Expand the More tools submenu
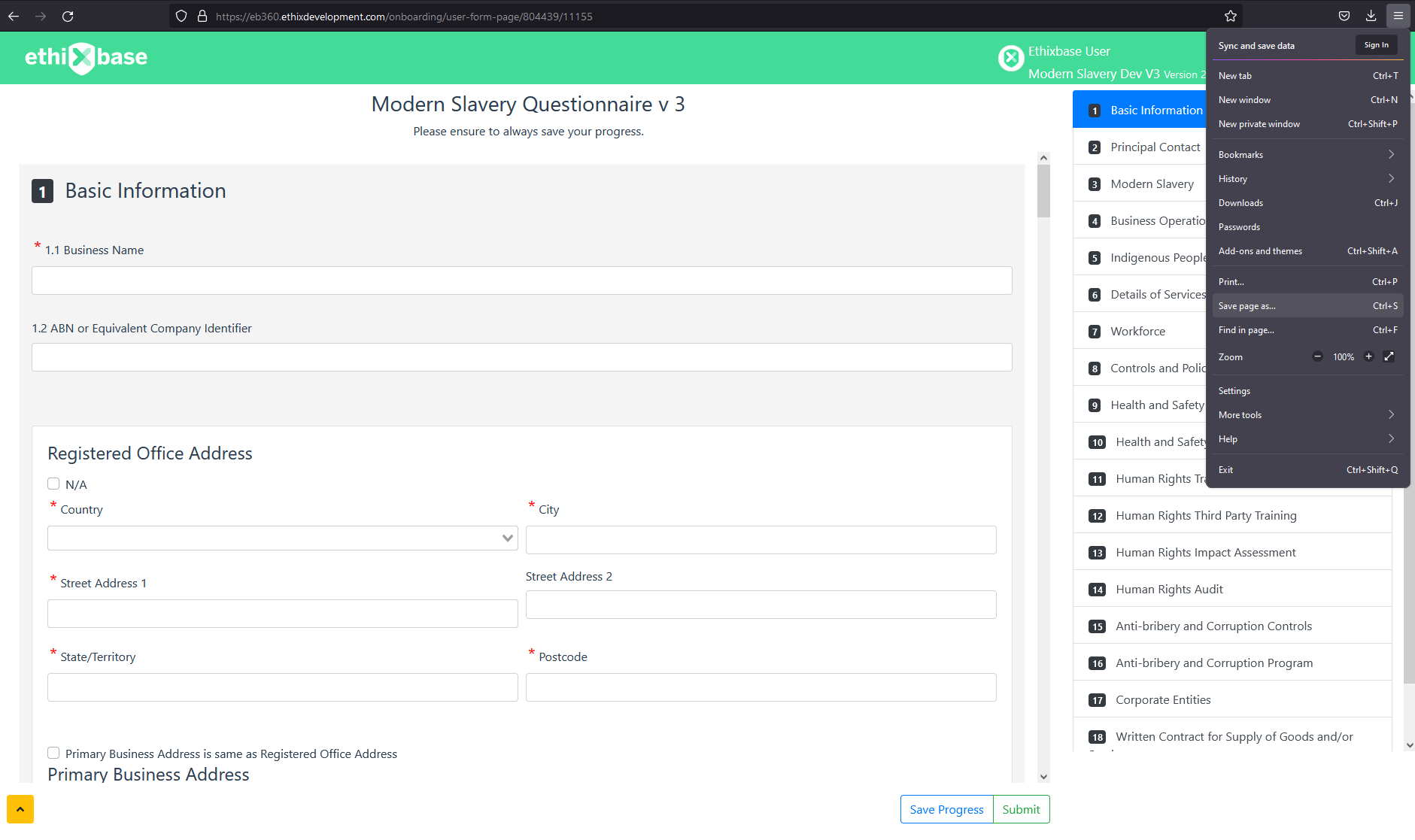 [x=1307, y=414]
